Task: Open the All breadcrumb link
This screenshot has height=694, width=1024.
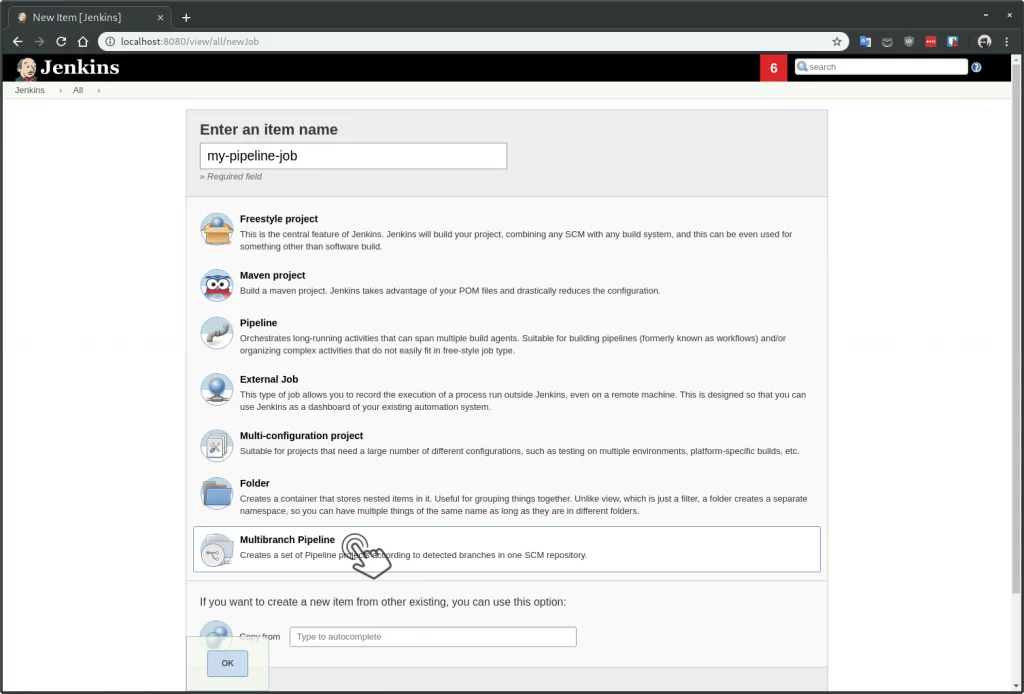Action: tap(78, 90)
